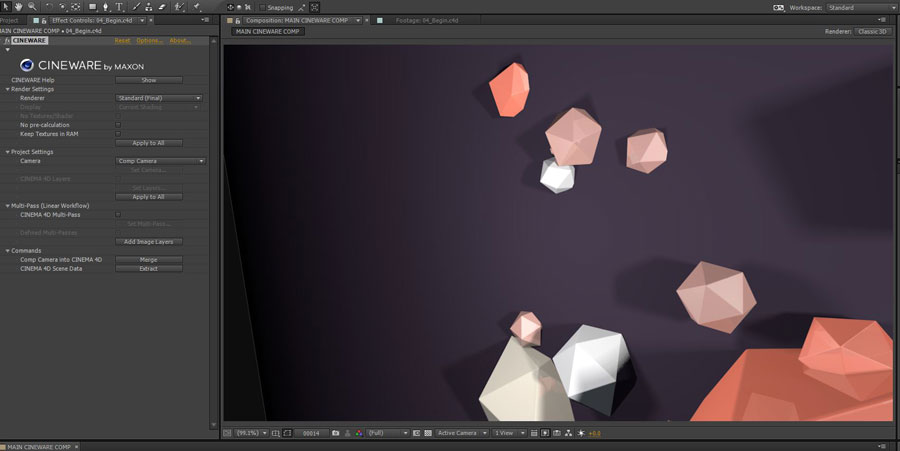Click the exposure value +0.0
The height and width of the screenshot is (451, 900).
click(595, 433)
